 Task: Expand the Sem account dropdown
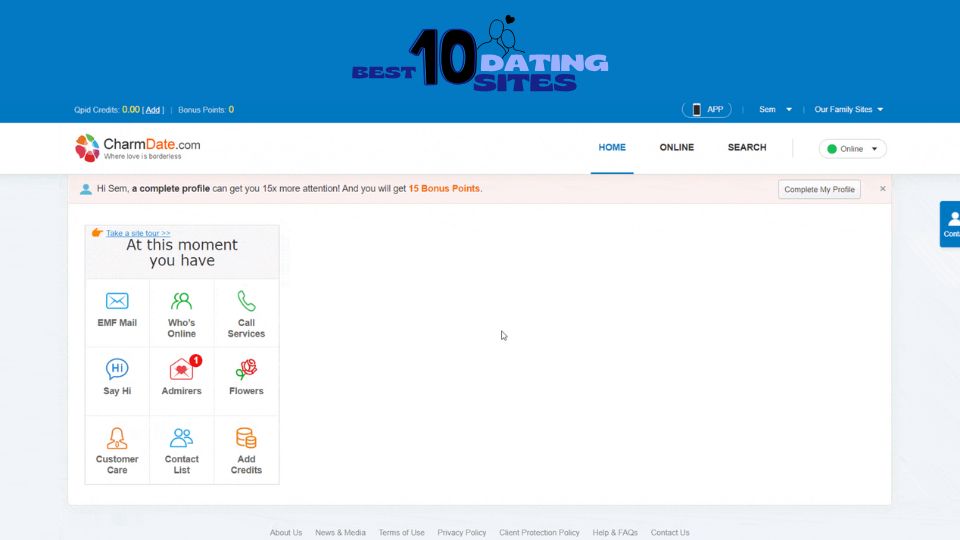[775, 110]
